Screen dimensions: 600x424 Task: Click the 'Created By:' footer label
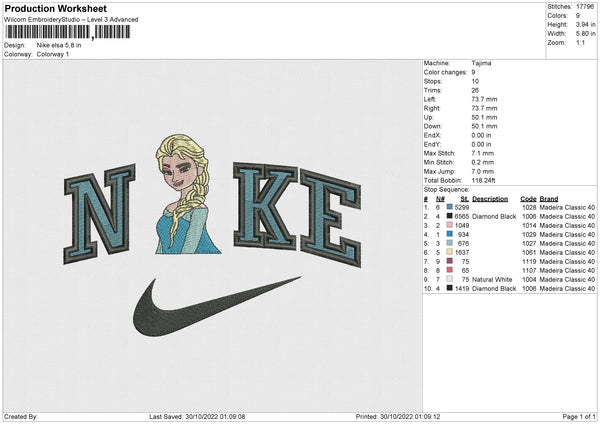(x=21, y=416)
